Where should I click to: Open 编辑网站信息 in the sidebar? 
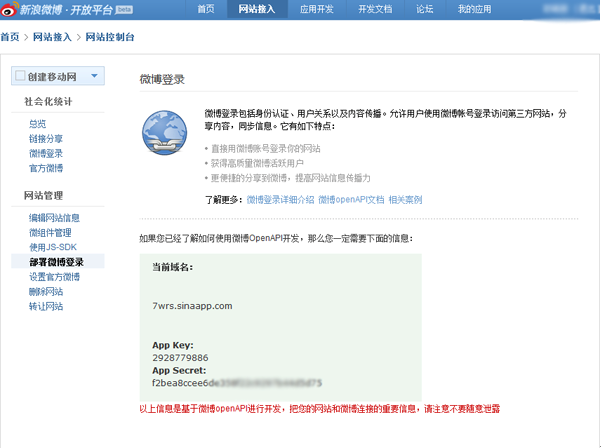tap(54, 218)
